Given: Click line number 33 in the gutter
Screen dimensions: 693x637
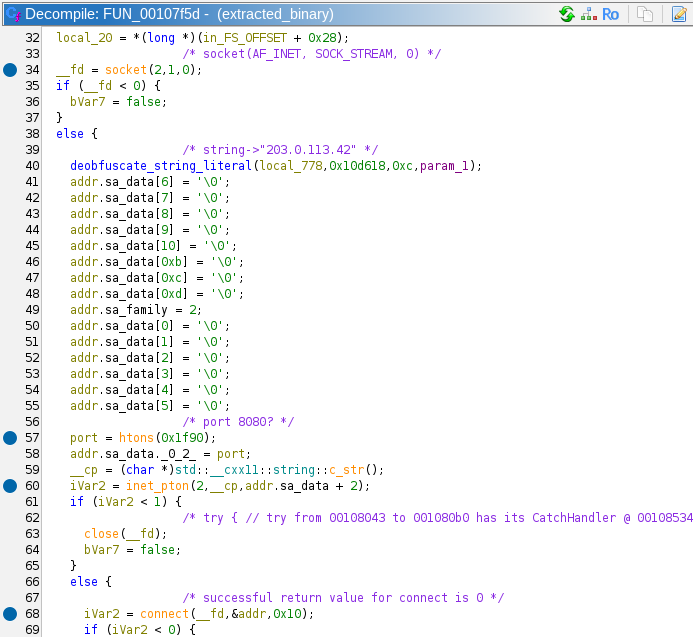Looking at the screenshot, I should (32, 54).
